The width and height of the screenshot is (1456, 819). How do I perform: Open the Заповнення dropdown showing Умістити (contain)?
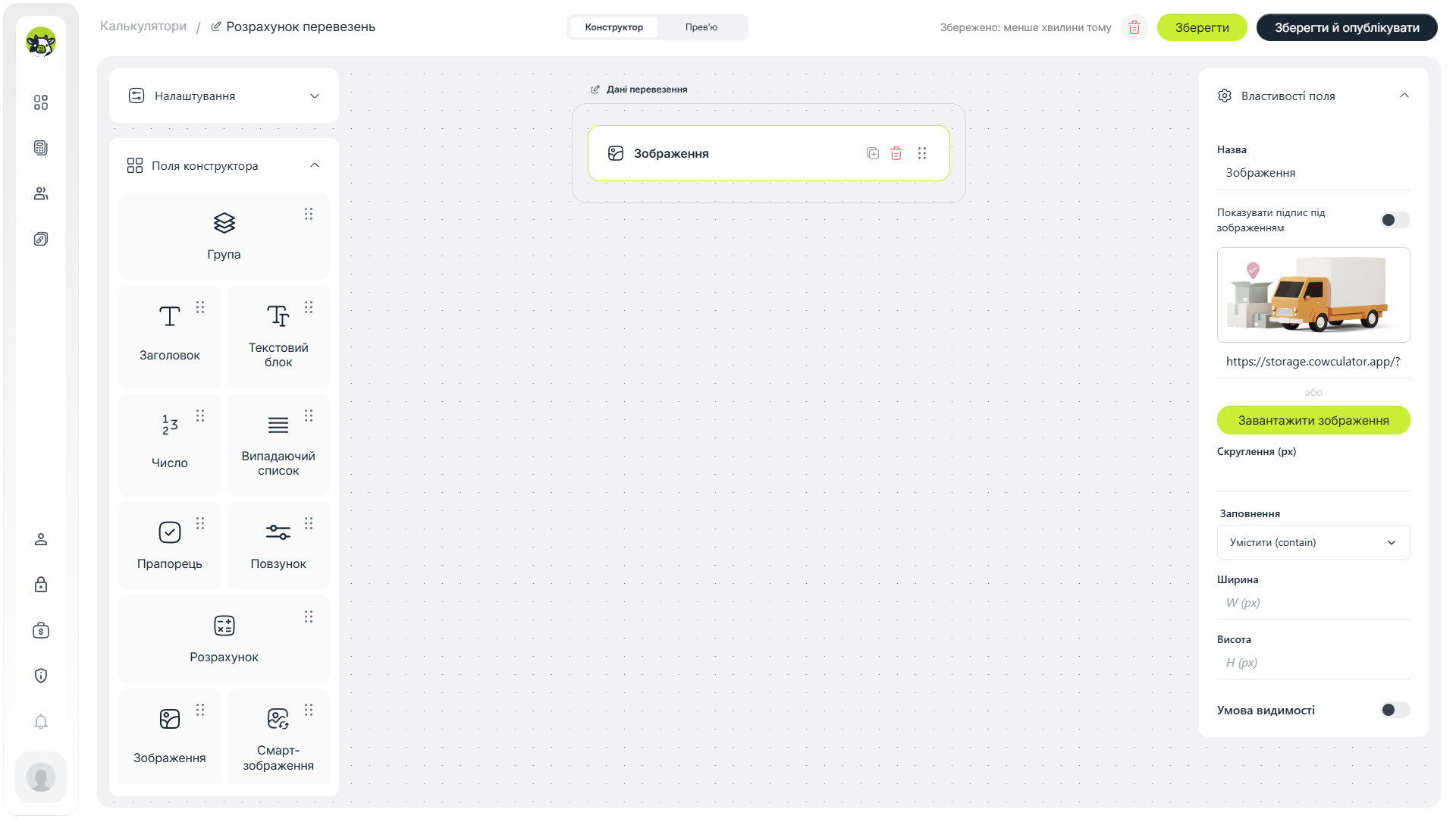[1313, 542]
